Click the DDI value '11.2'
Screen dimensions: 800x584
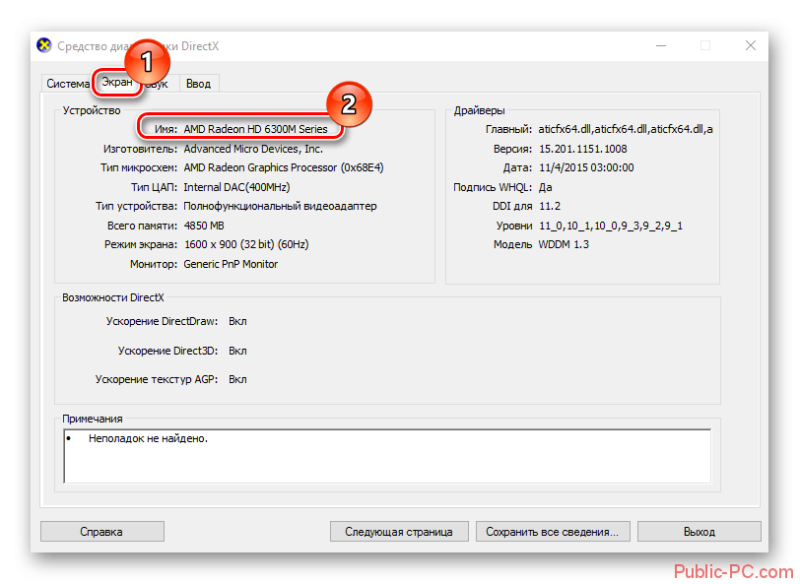549,207
